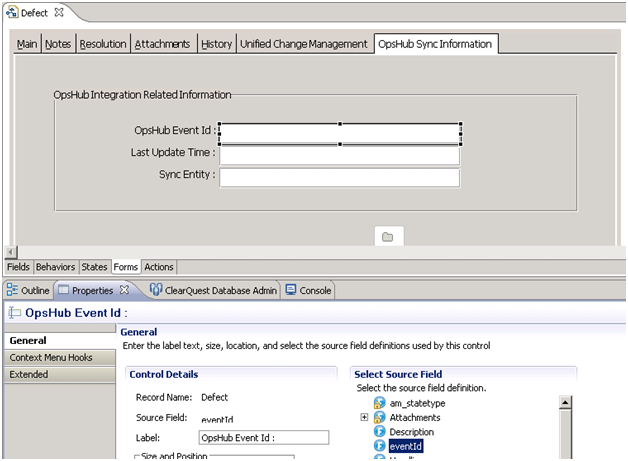Switch to the Resolution form tab
628x461 pixels.
click(x=103, y=44)
